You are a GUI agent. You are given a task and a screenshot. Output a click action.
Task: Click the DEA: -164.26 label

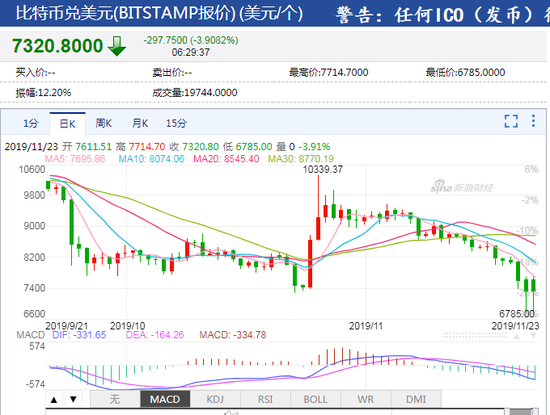[155, 335]
